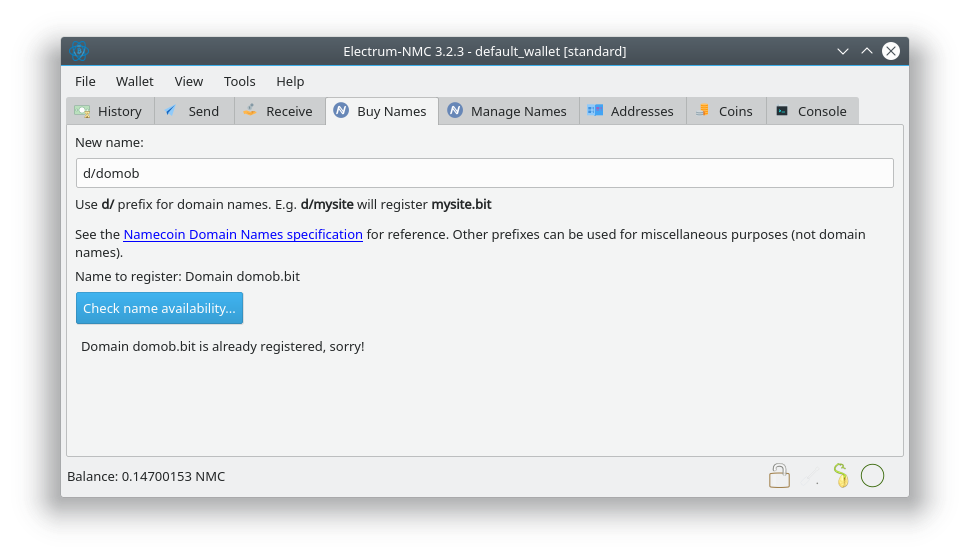970x558 pixels.
Task: Click the green circle network status icon
Action: coord(872,476)
